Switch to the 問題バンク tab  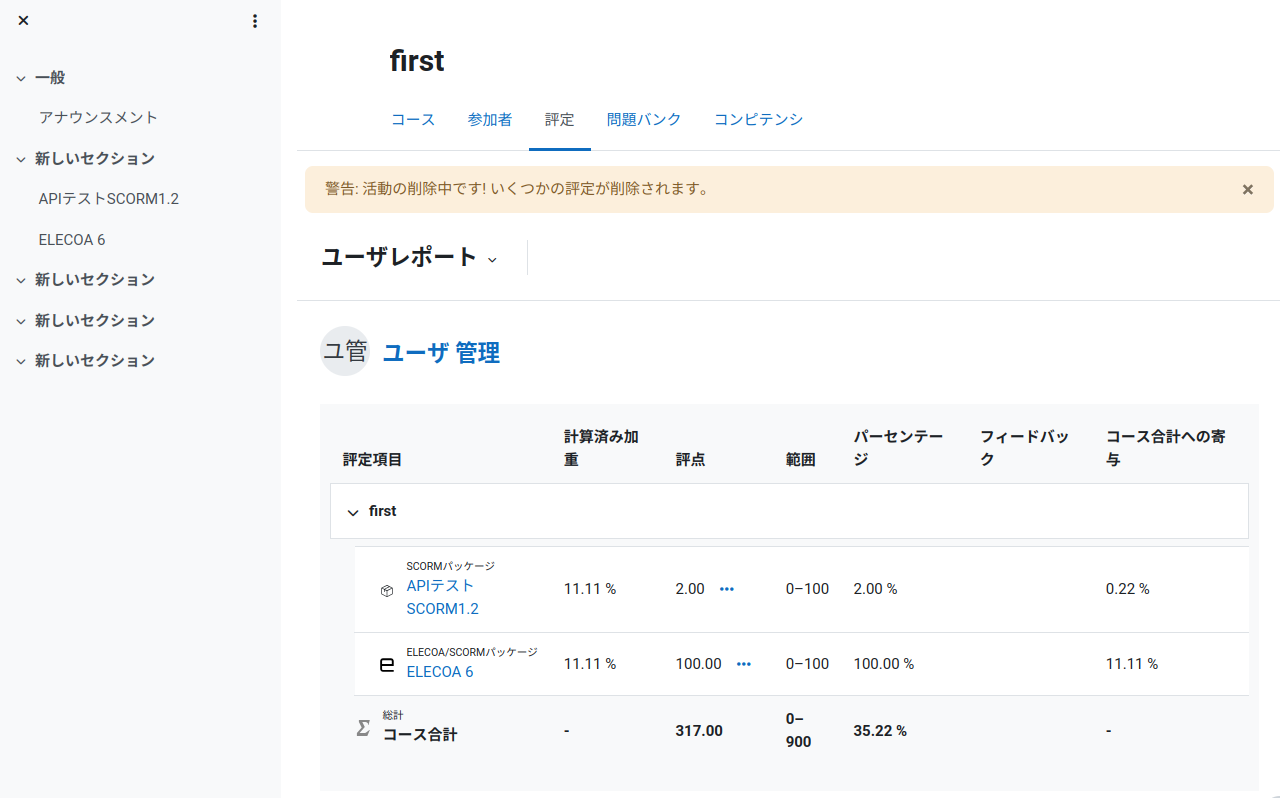pos(643,120)
